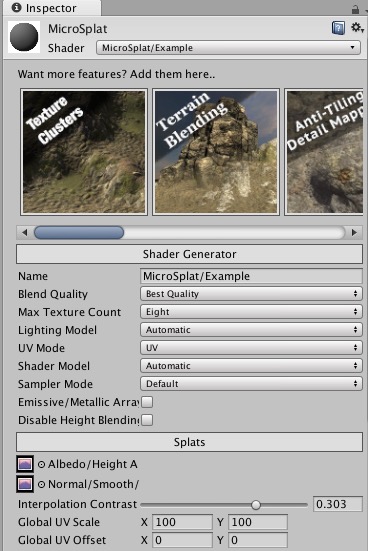Click the 'Want more features? Add them here..' text

116,74
